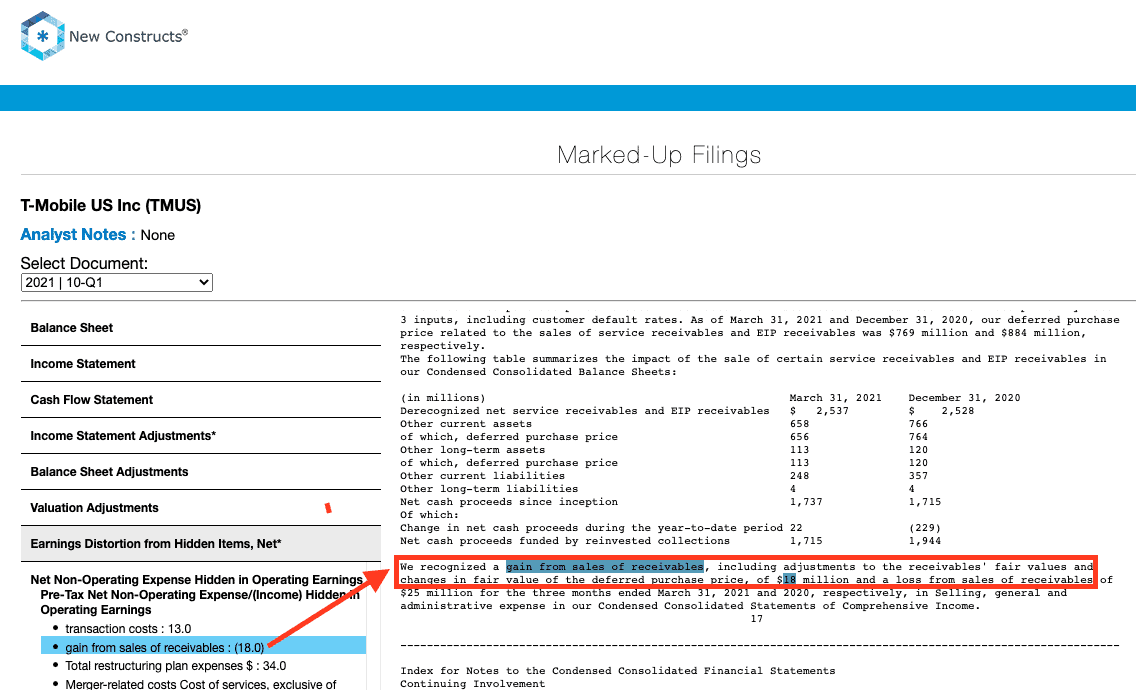Select 'Total restructuring plan expenses $ : 34.0'

175,666
